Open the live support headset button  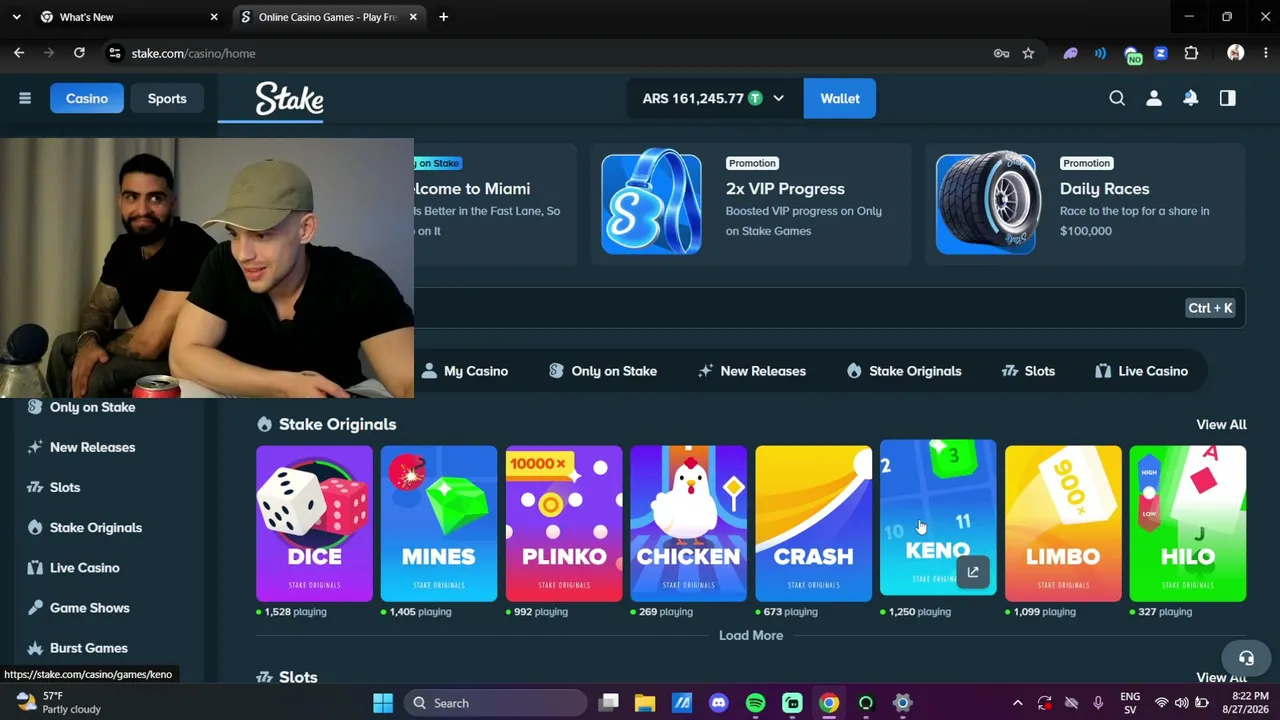pyautogui.click(x=1246, y=658)
